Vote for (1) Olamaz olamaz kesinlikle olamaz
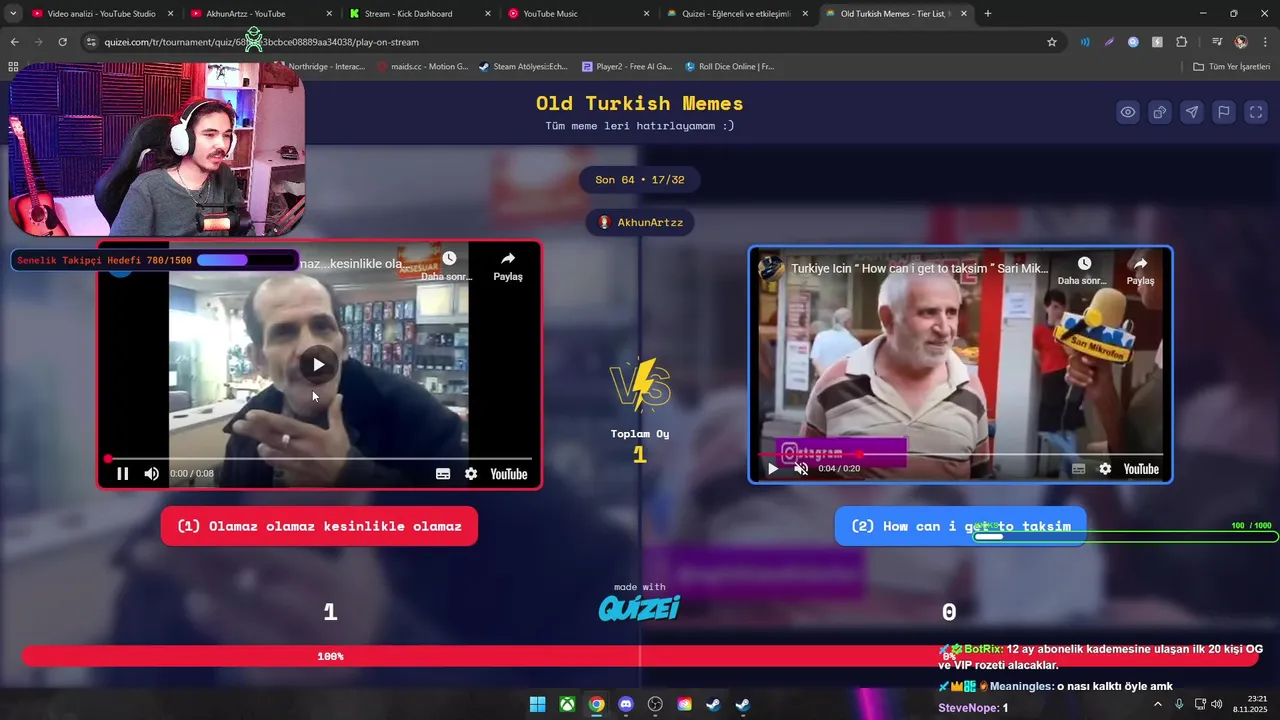 pos(319,526)
